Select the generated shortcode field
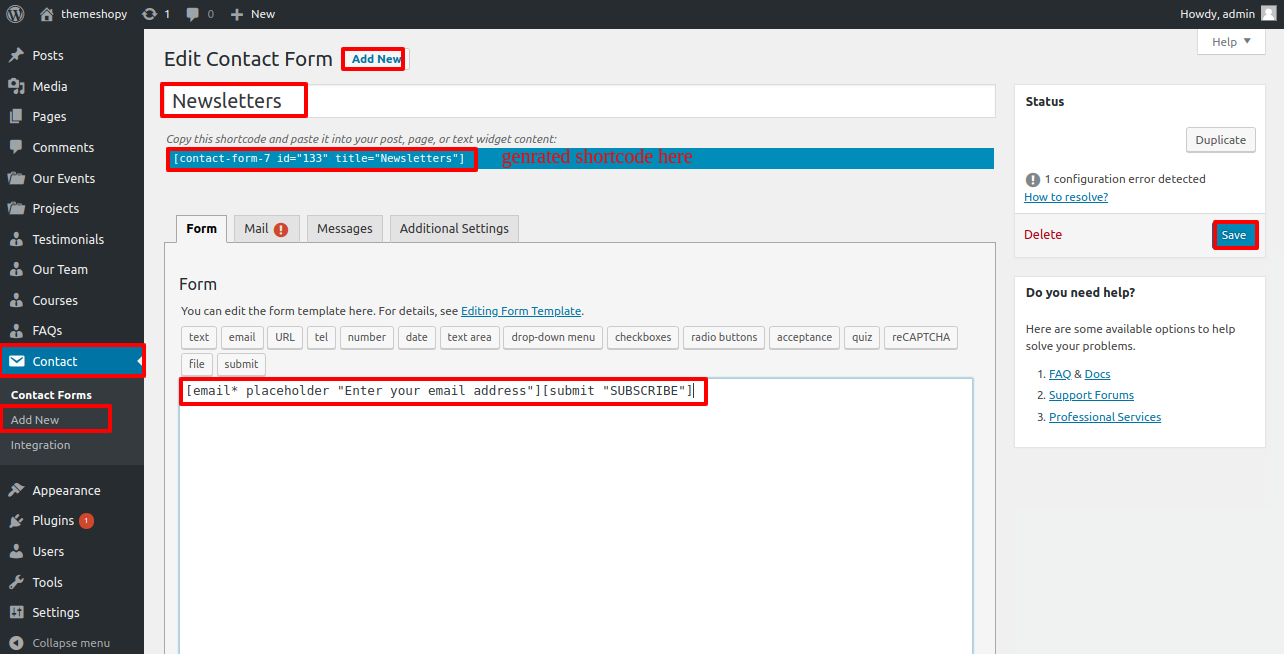The height and width of the screenshot is (654, 1284). pos(580,158)
